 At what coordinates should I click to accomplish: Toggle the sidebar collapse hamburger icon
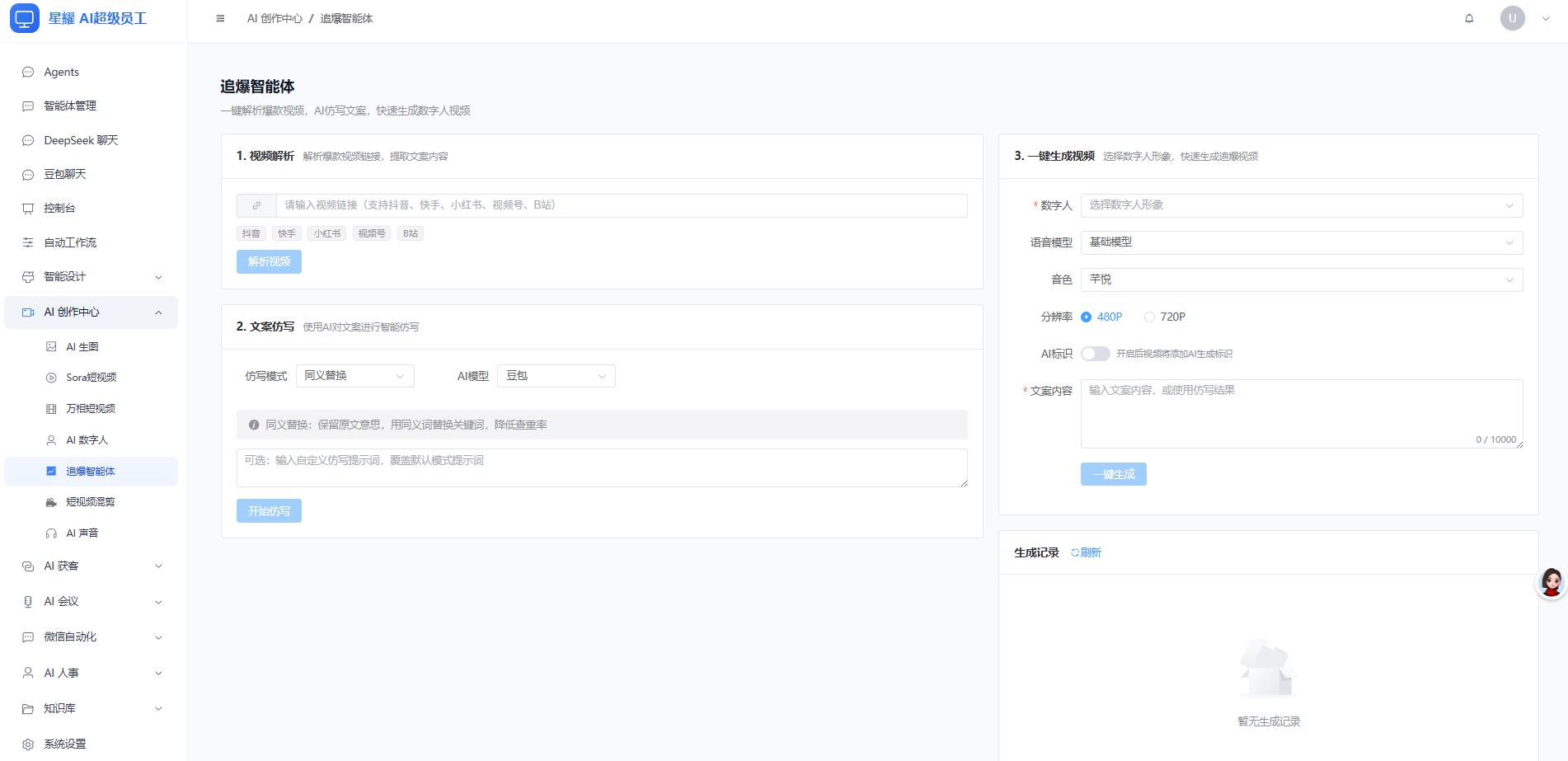point(220,18)
